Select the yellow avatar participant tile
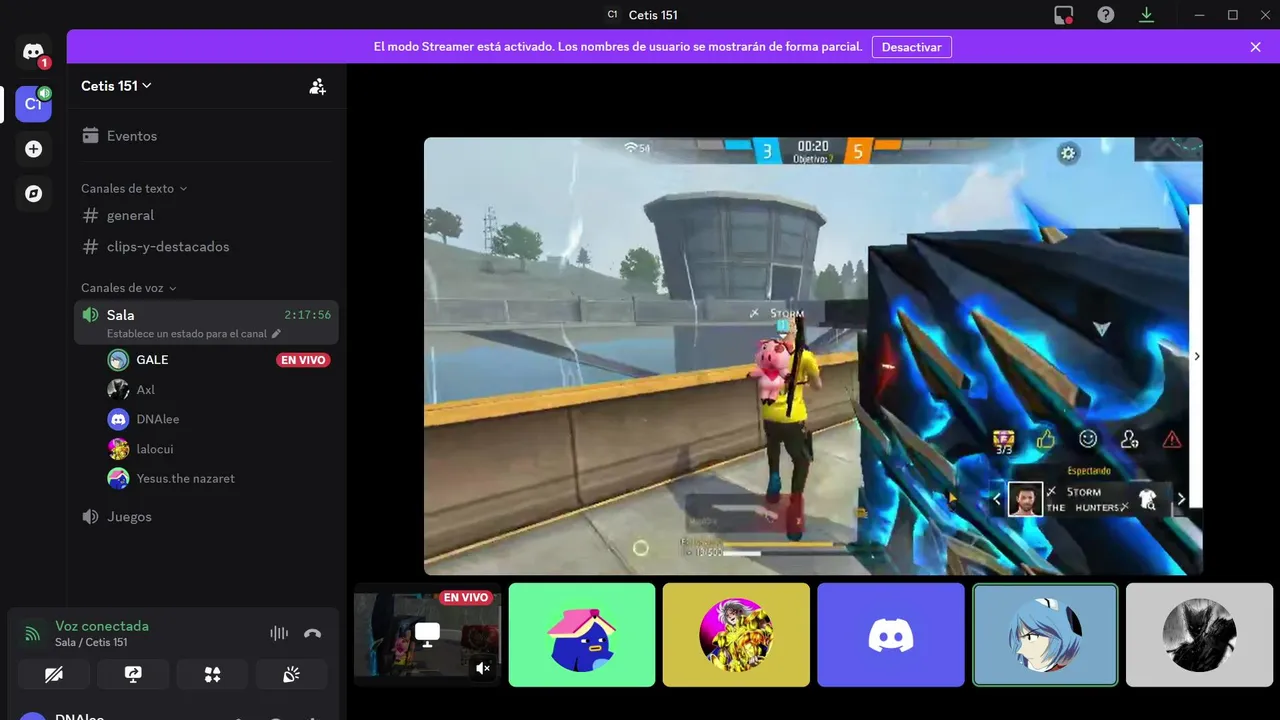This screenshot has width=1280, height=720. tap(736, 635)
